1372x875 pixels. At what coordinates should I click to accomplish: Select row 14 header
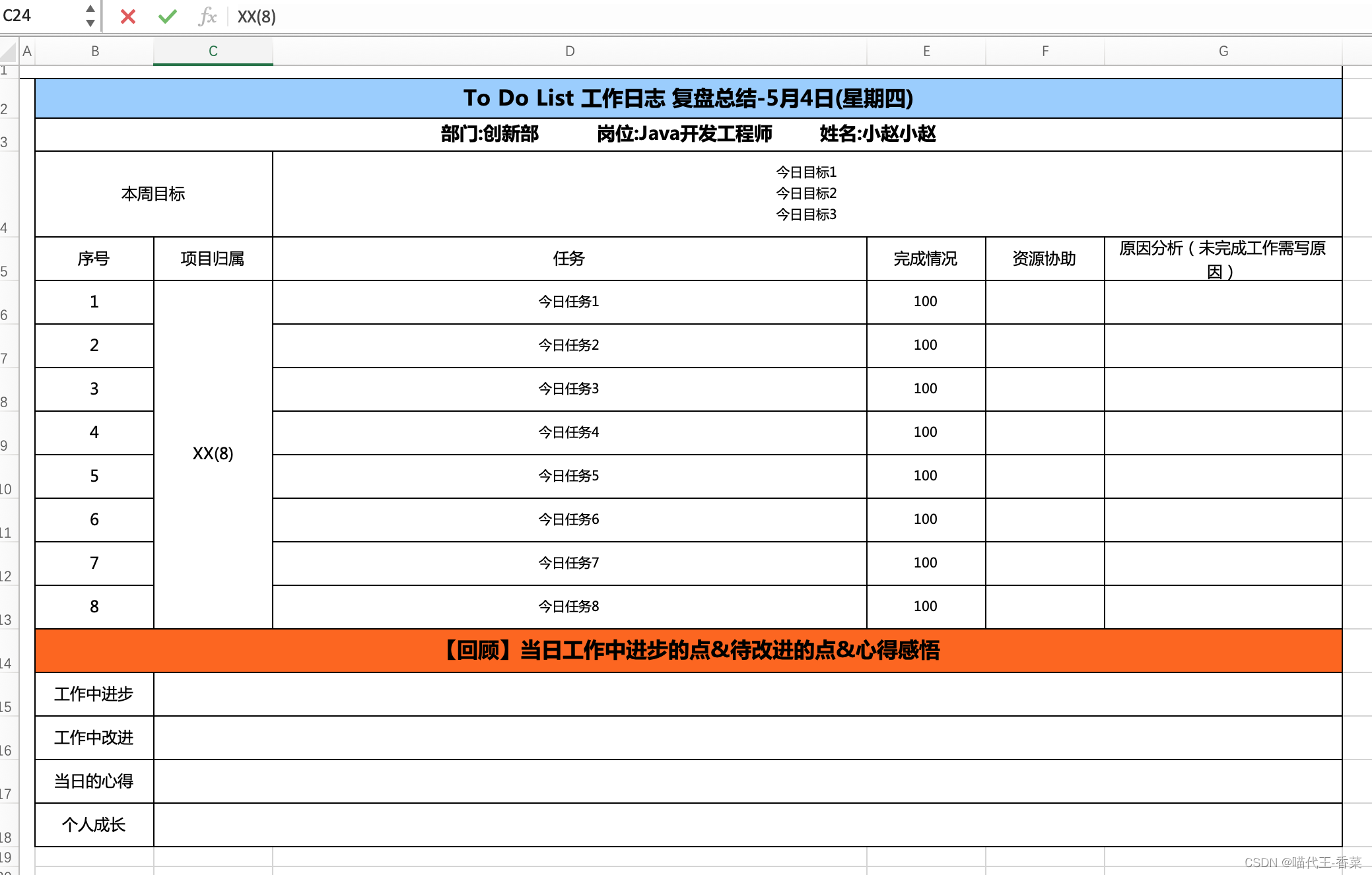point(9,651)
